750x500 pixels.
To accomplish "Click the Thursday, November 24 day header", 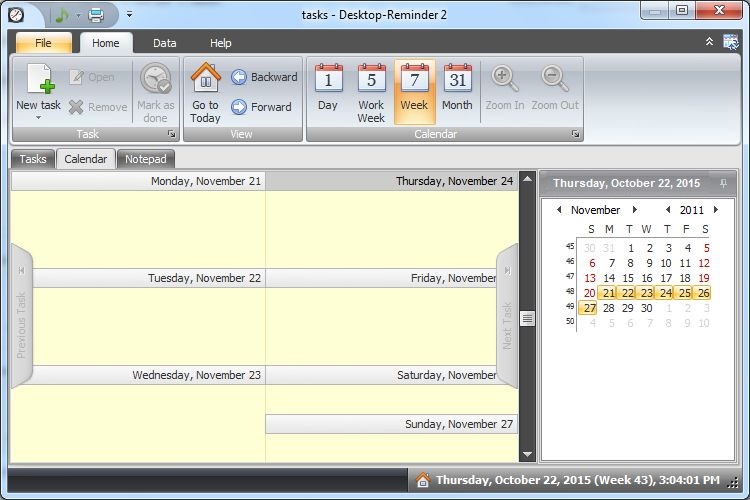I will tap(392, 181).
